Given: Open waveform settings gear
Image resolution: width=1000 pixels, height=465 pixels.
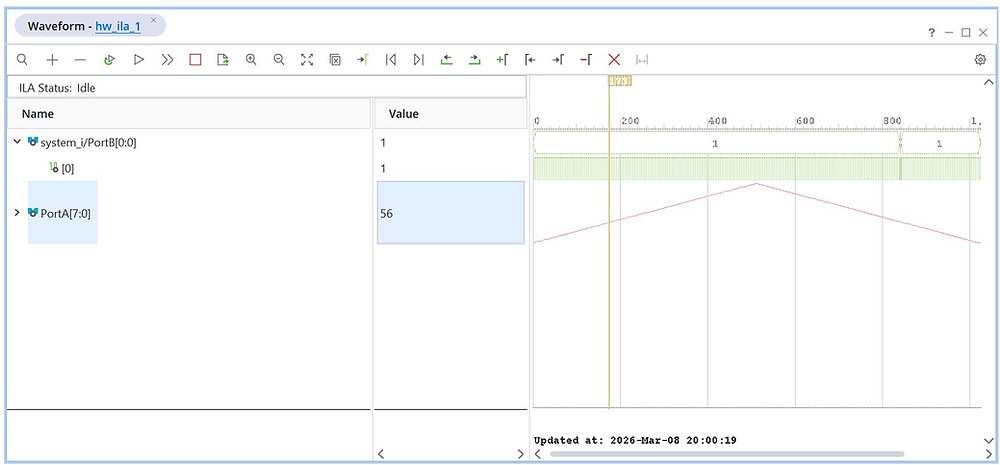Looking at the screenshot, I should pos(980,59).
